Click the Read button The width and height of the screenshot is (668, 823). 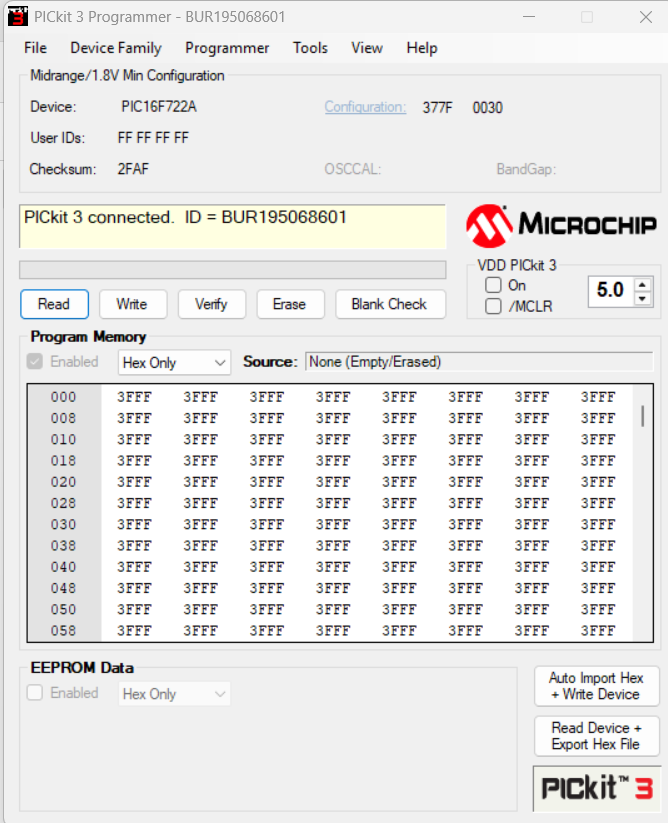[x=54, y=304]
